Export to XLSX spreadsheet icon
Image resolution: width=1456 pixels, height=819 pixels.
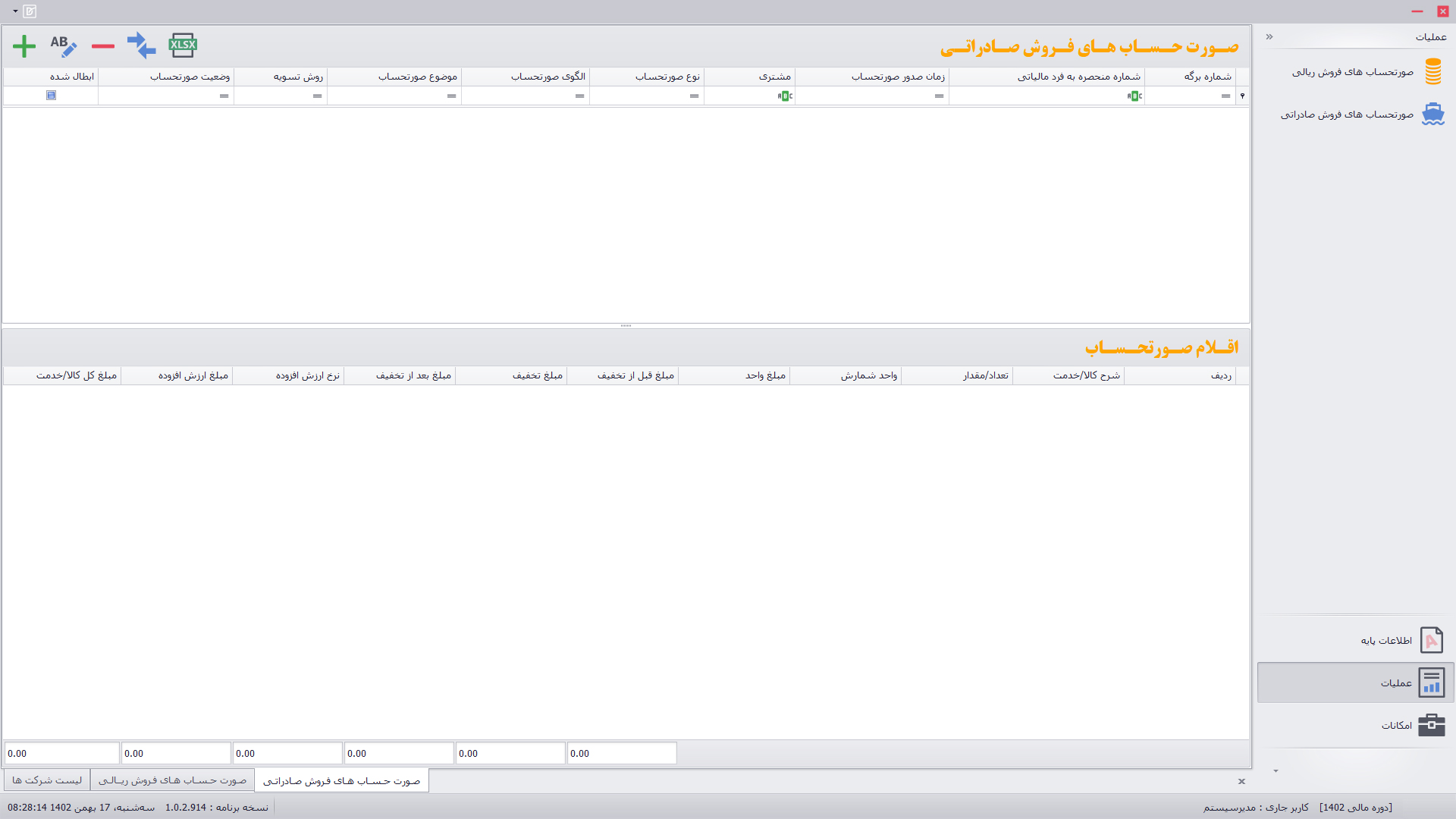coord(183,45)
